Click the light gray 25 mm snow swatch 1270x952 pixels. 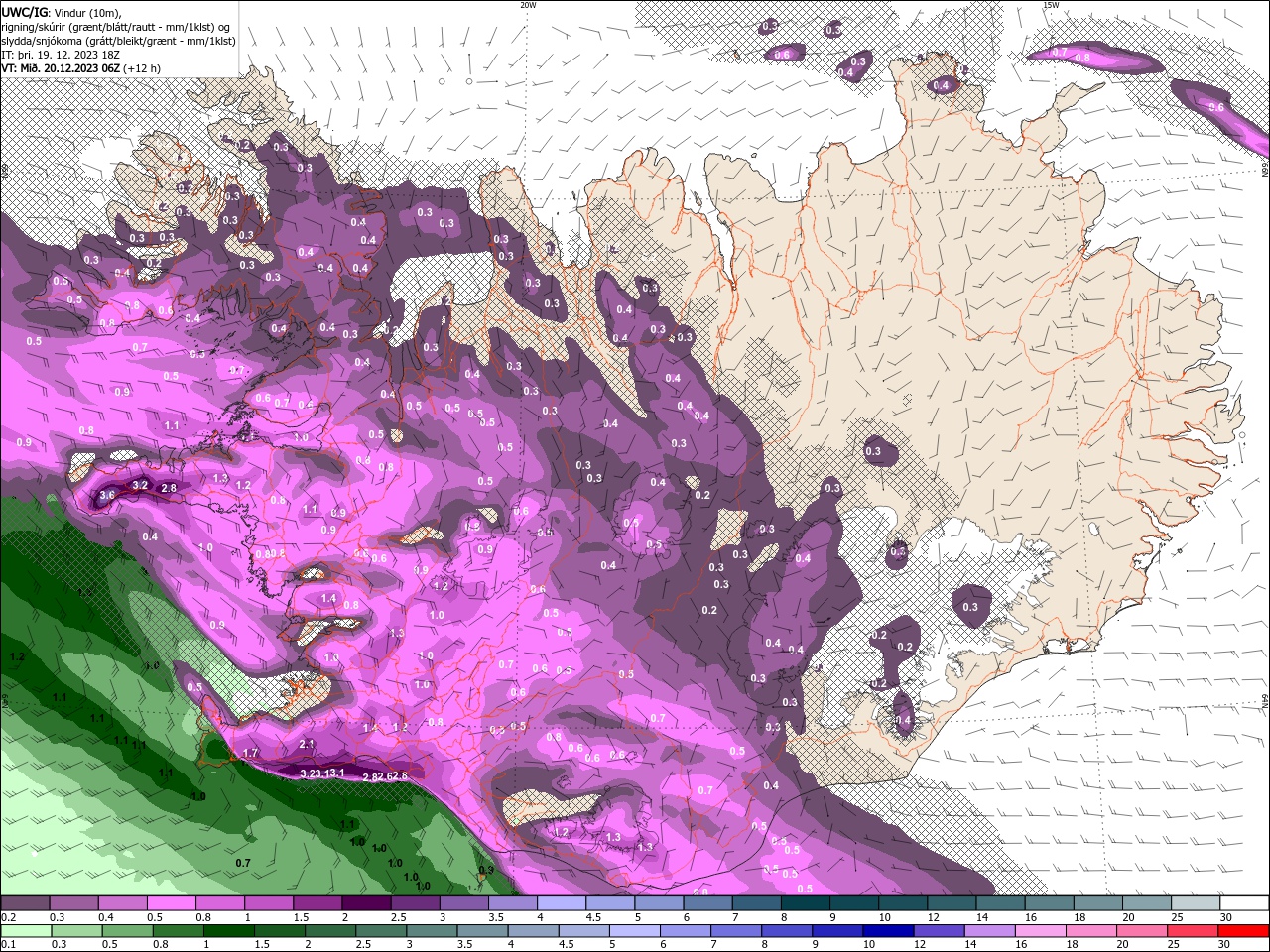point(1196,903)
